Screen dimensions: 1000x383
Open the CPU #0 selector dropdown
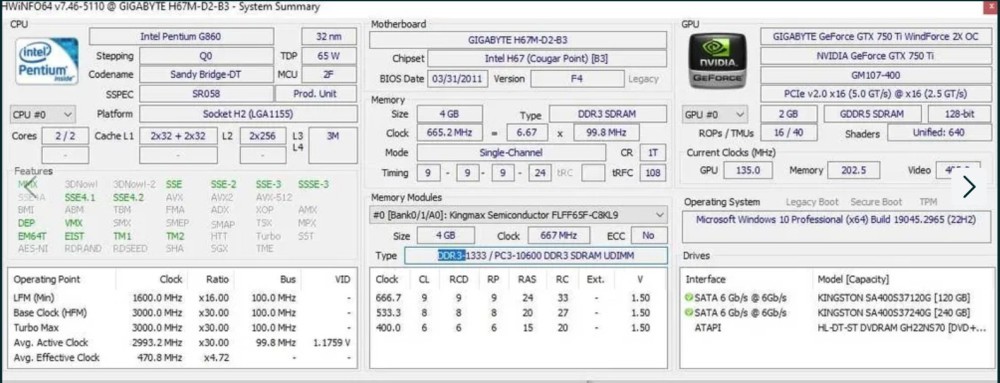click(43, 115)
